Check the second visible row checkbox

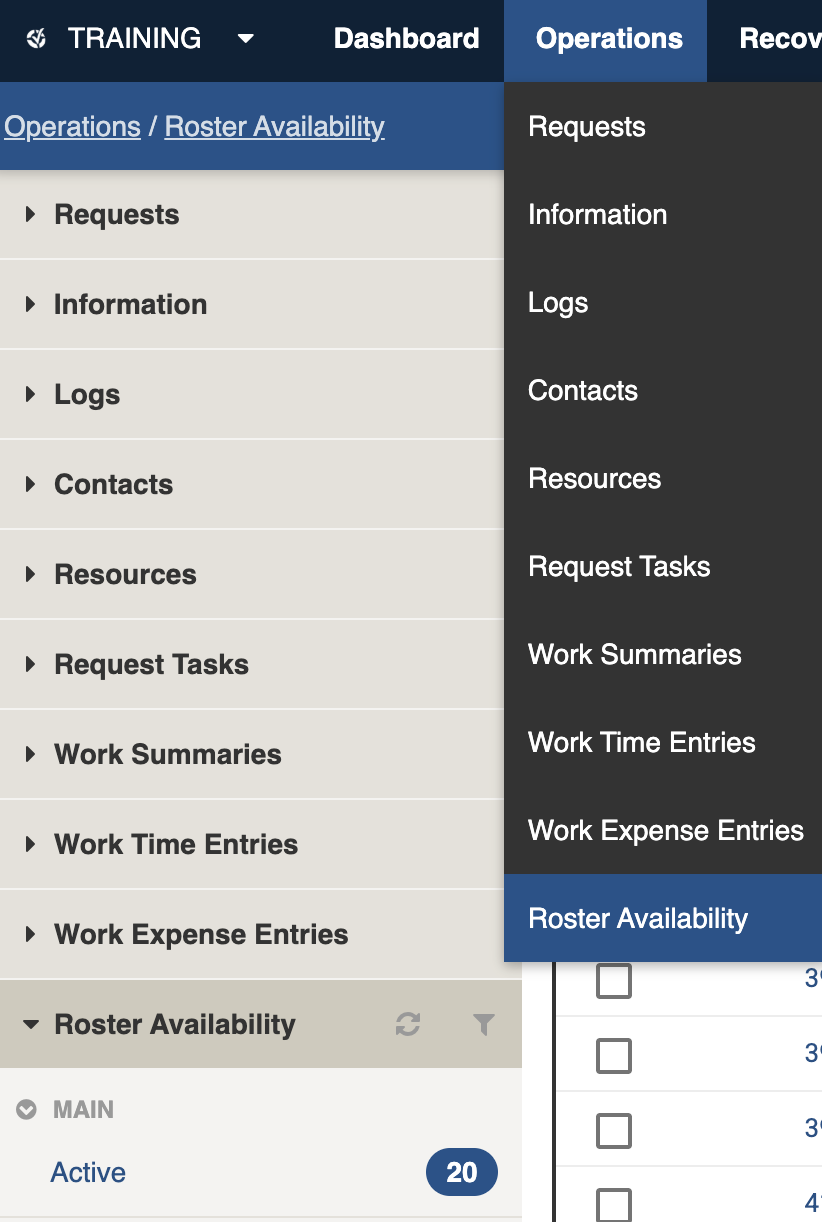614,1056
